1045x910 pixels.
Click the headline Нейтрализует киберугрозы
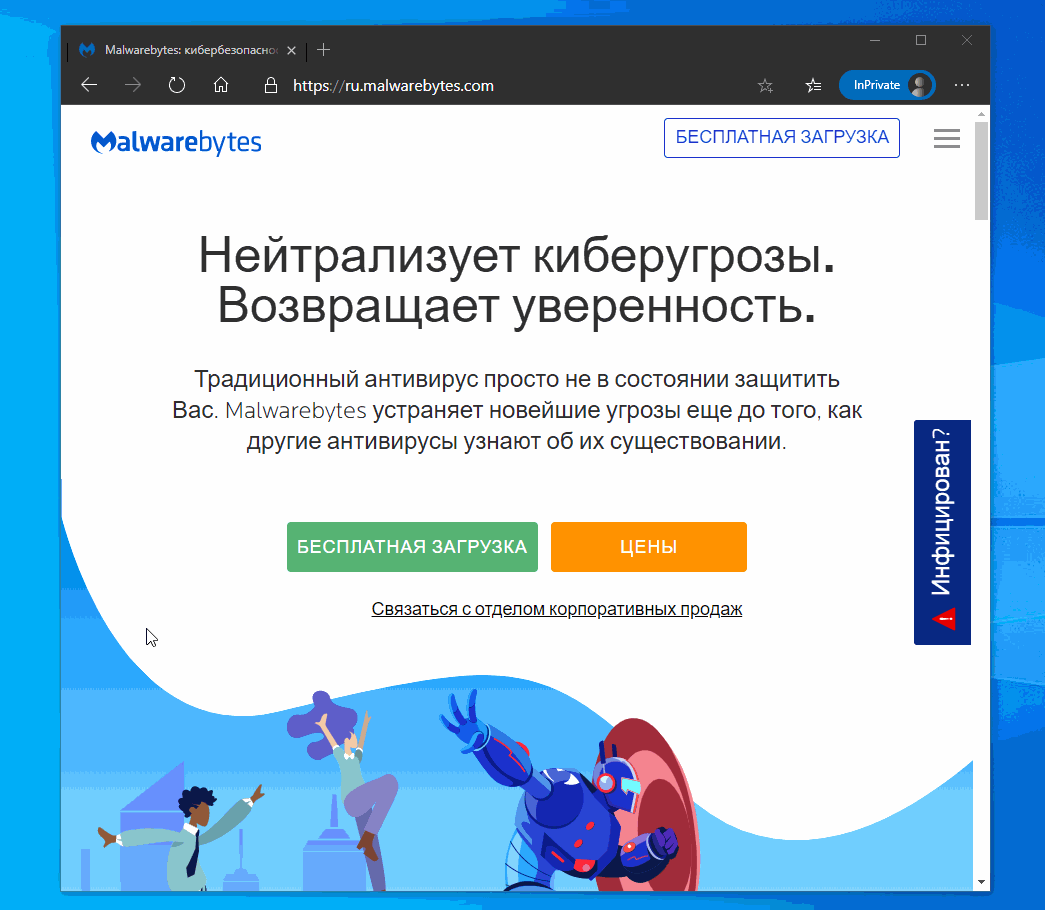click(517, 255)
